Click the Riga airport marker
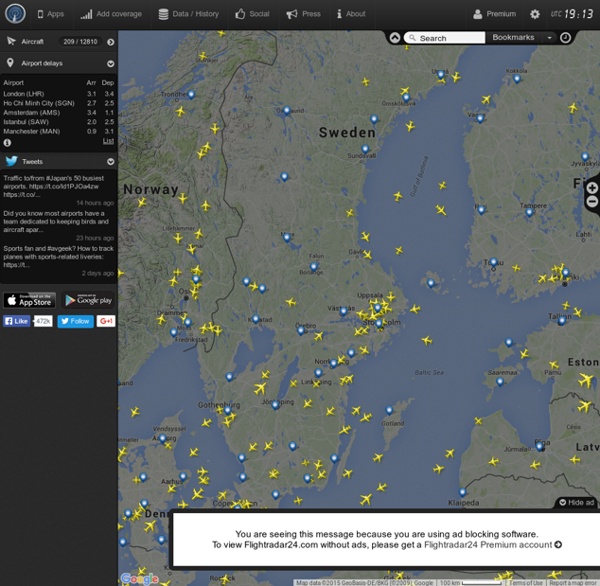The width and height of the screenshot is (600, 586). click(539, 446)
